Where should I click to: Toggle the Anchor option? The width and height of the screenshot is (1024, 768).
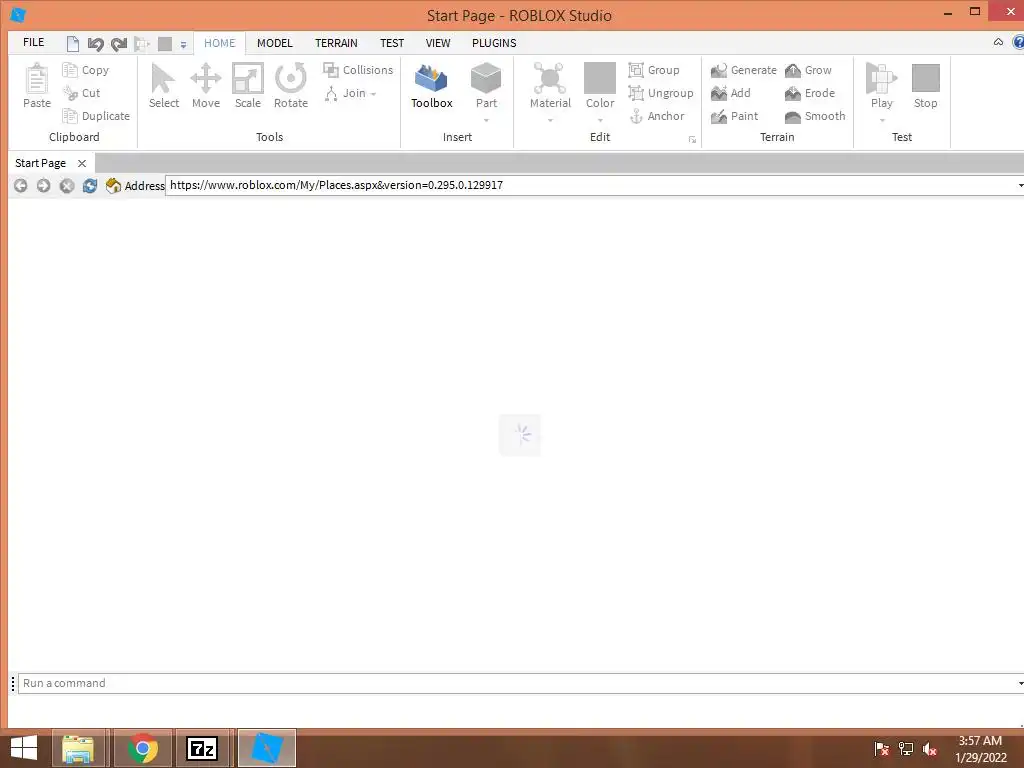(657, 116)
